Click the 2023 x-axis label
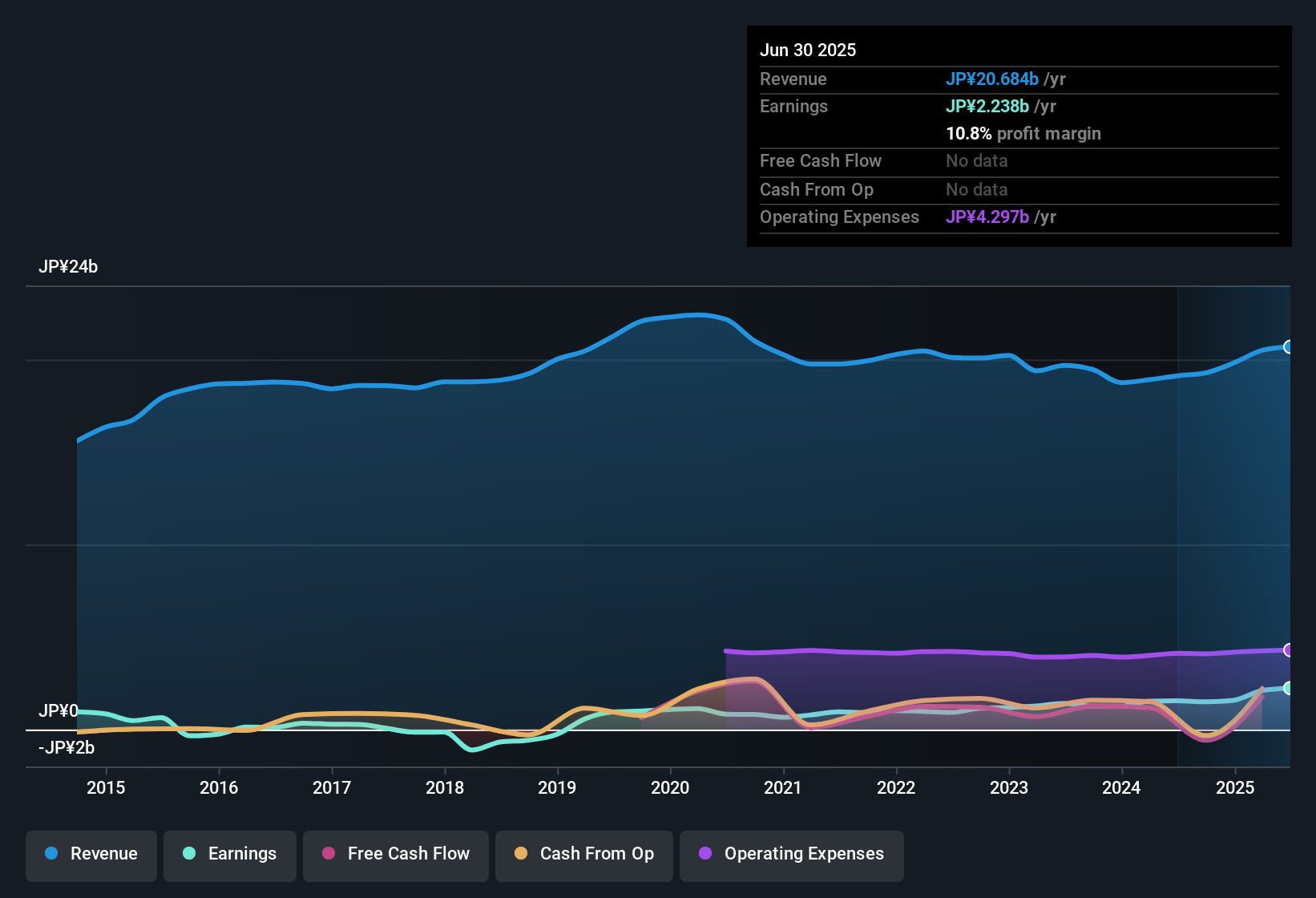 tap(1009, 787)
